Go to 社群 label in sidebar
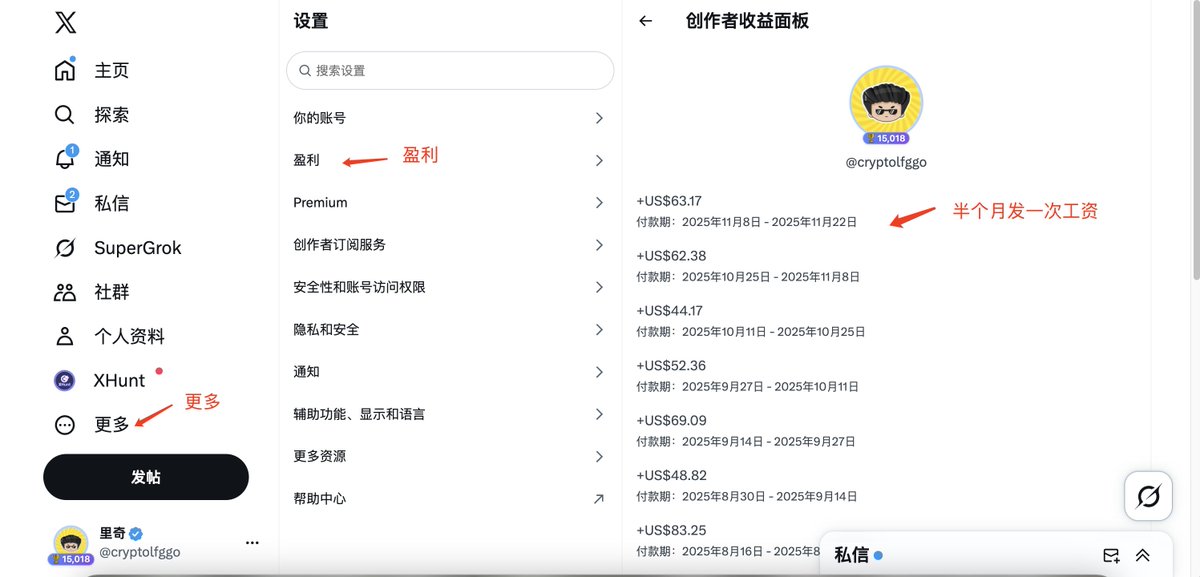1200x577 pixels. [x=112, y=292]
